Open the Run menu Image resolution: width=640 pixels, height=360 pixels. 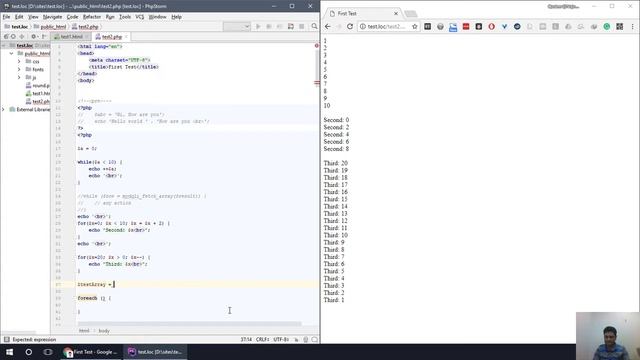(x=110, y=17)
